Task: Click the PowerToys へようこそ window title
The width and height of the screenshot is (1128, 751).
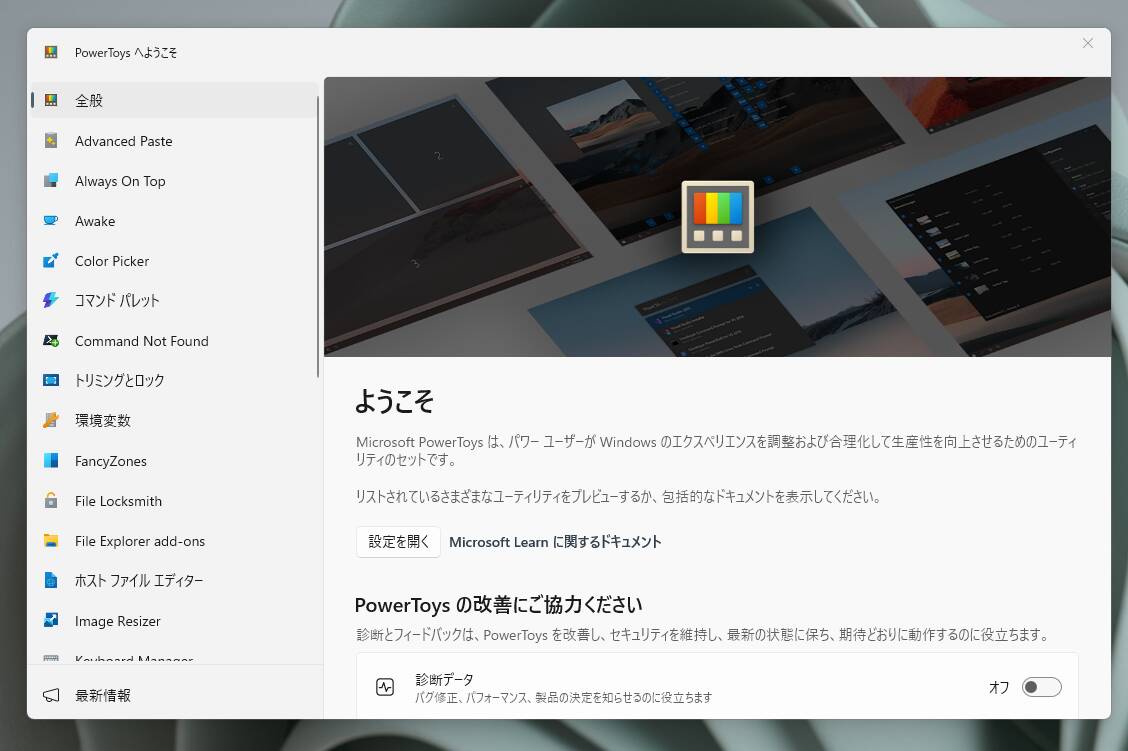Action: coord(126,53)
